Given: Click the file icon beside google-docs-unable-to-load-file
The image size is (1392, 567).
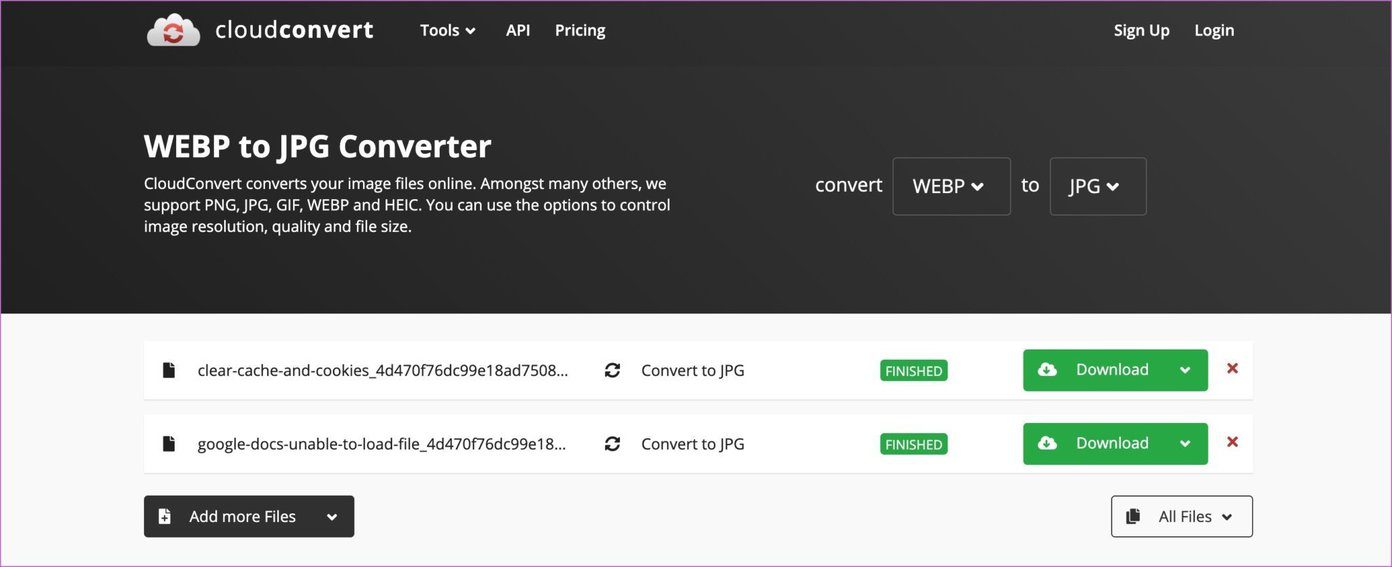Looking at the screenshot, I should pyautogui.click(x=169, y=444).
